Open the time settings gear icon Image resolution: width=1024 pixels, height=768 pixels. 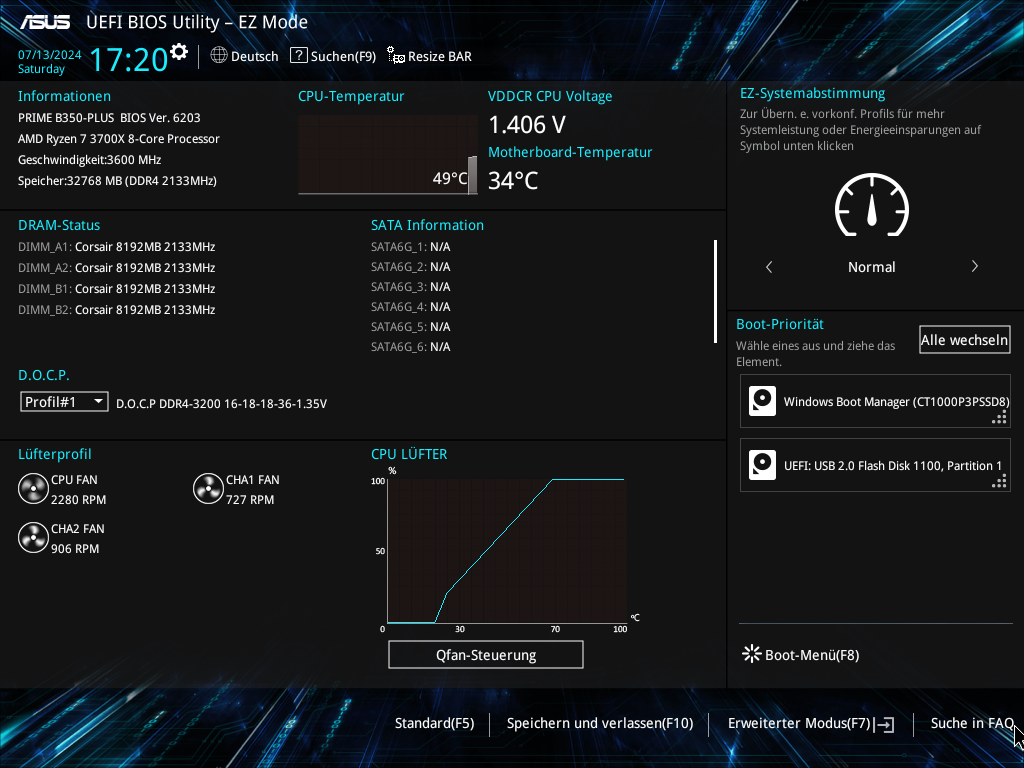[x=179, y=52]
